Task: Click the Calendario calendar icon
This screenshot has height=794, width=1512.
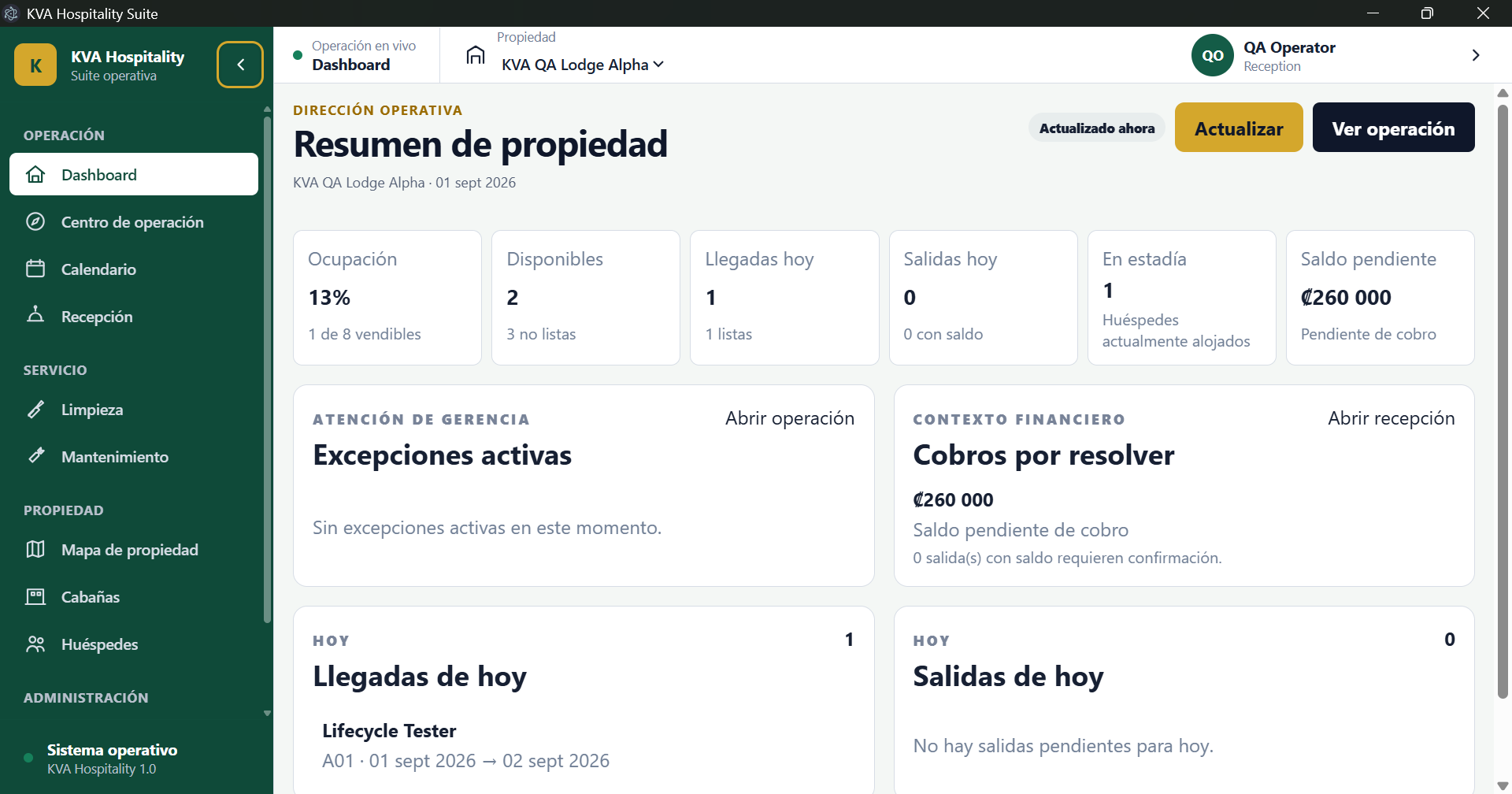Action: point(35,269)
